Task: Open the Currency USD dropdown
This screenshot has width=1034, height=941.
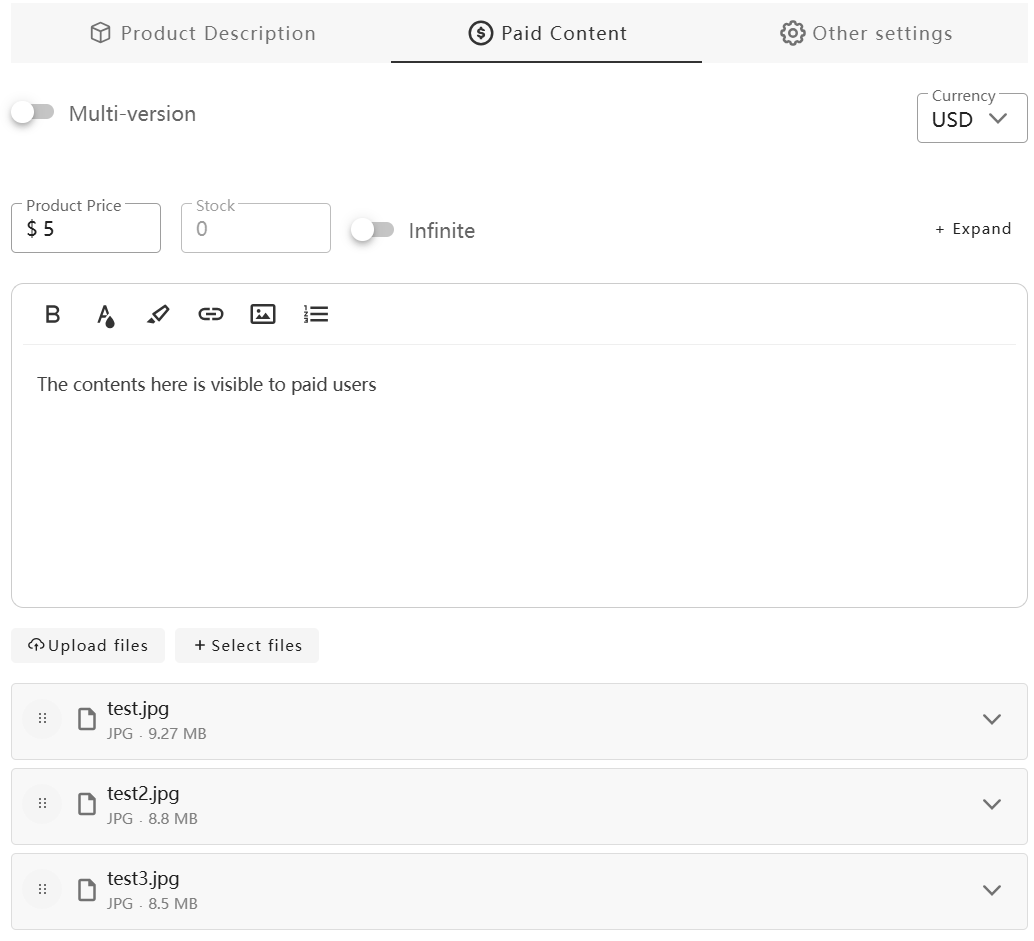Action: tap(971, 119)
